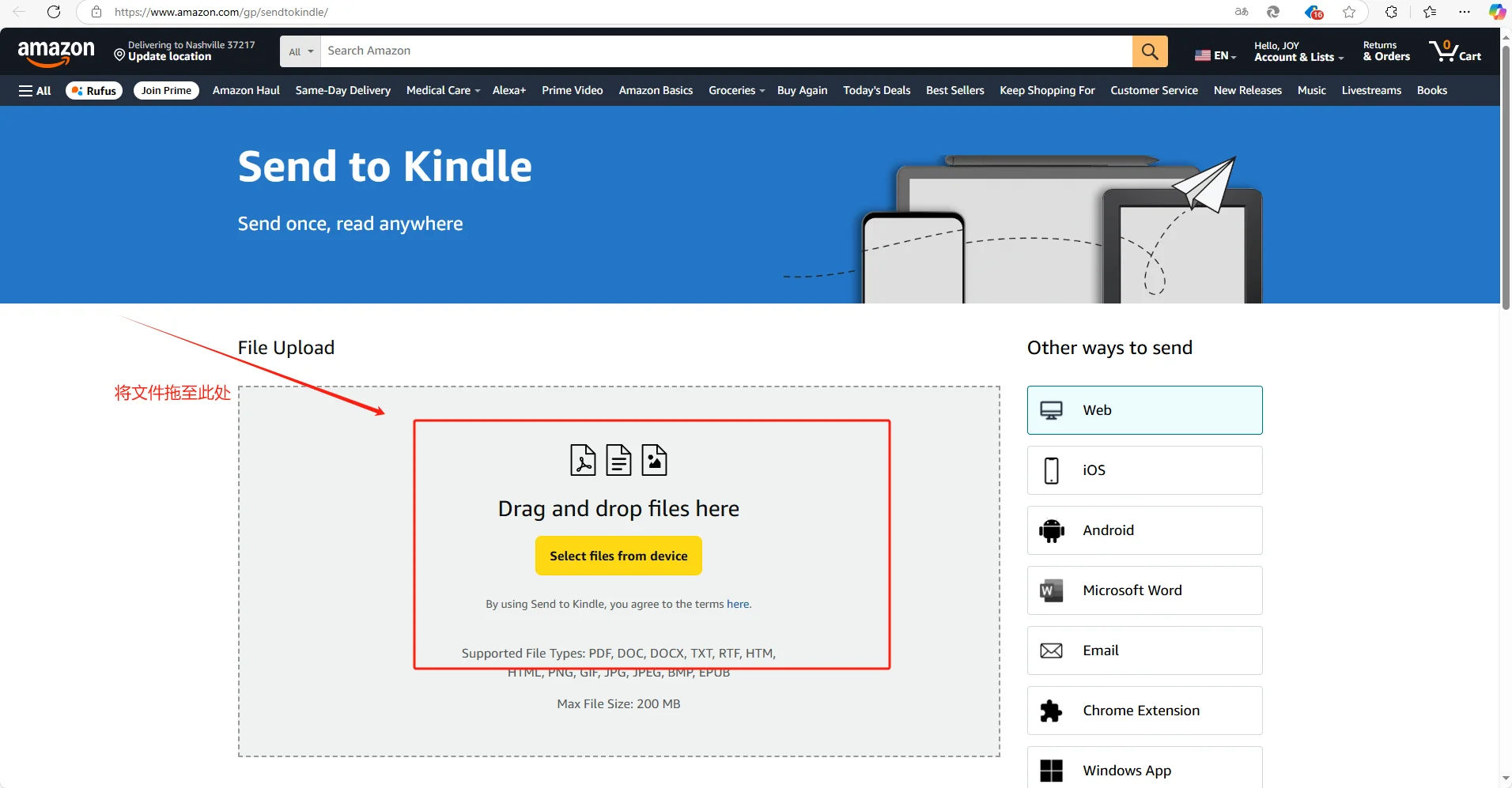Viewport: 1512px width, 788px height.
Task: Click the text document file type icon
Action: [618, 460]
